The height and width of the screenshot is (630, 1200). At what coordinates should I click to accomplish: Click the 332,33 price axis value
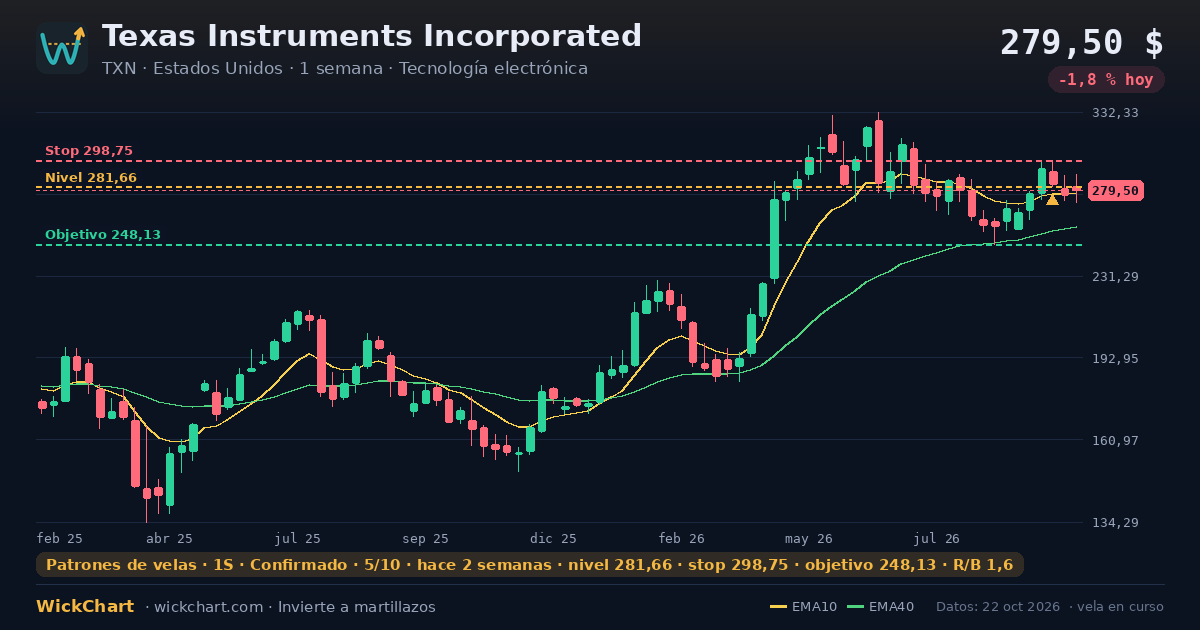coord(1115,113)
